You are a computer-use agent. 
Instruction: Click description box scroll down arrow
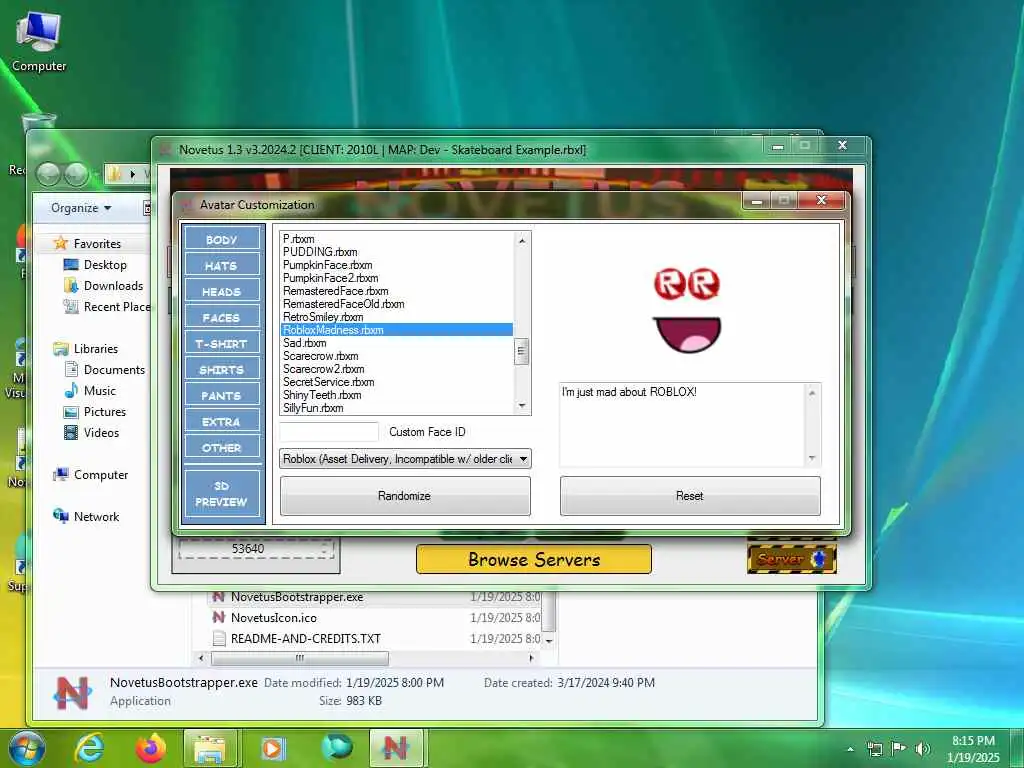point(812,458)
